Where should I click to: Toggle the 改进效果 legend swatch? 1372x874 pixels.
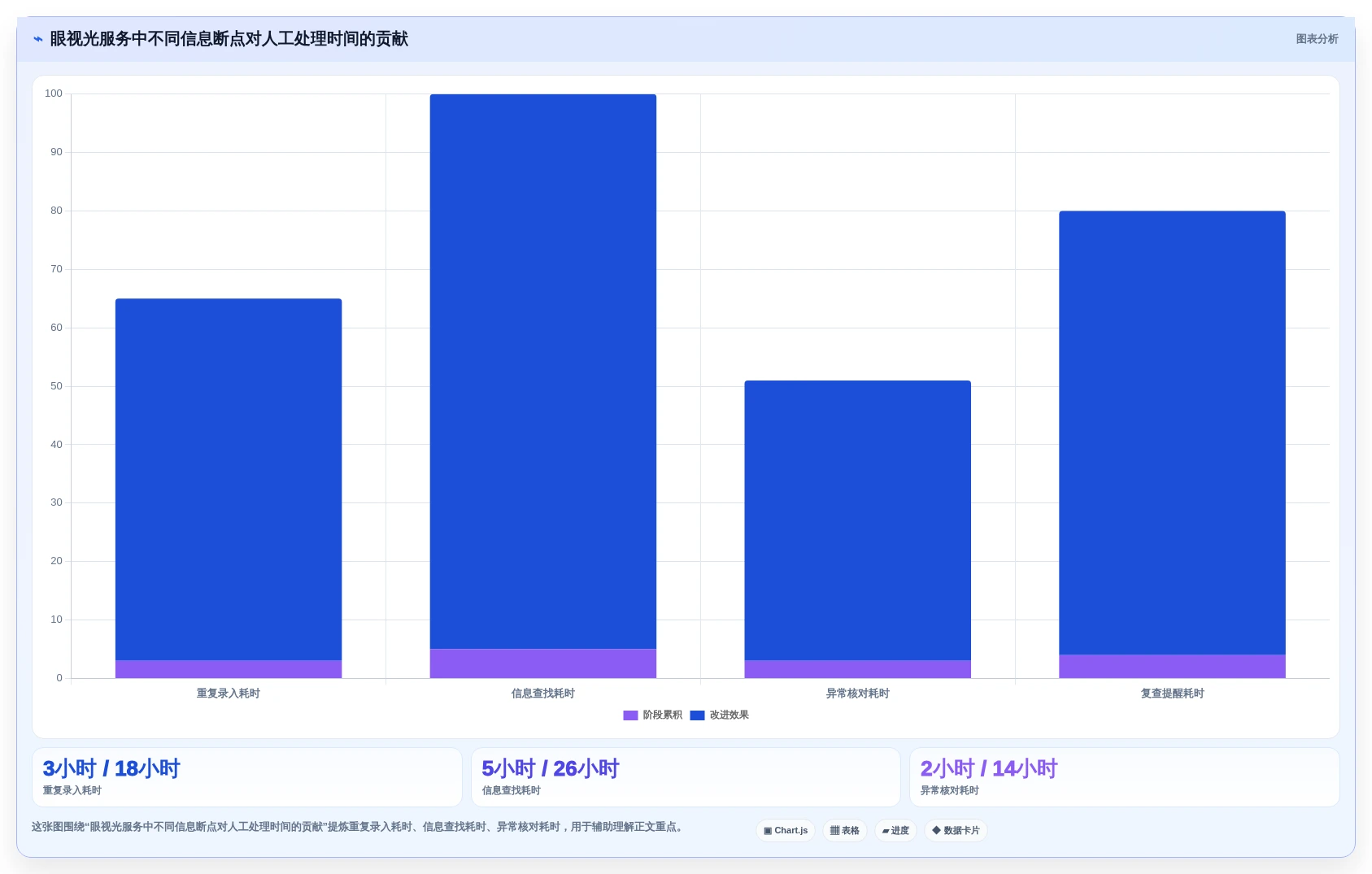697,715
